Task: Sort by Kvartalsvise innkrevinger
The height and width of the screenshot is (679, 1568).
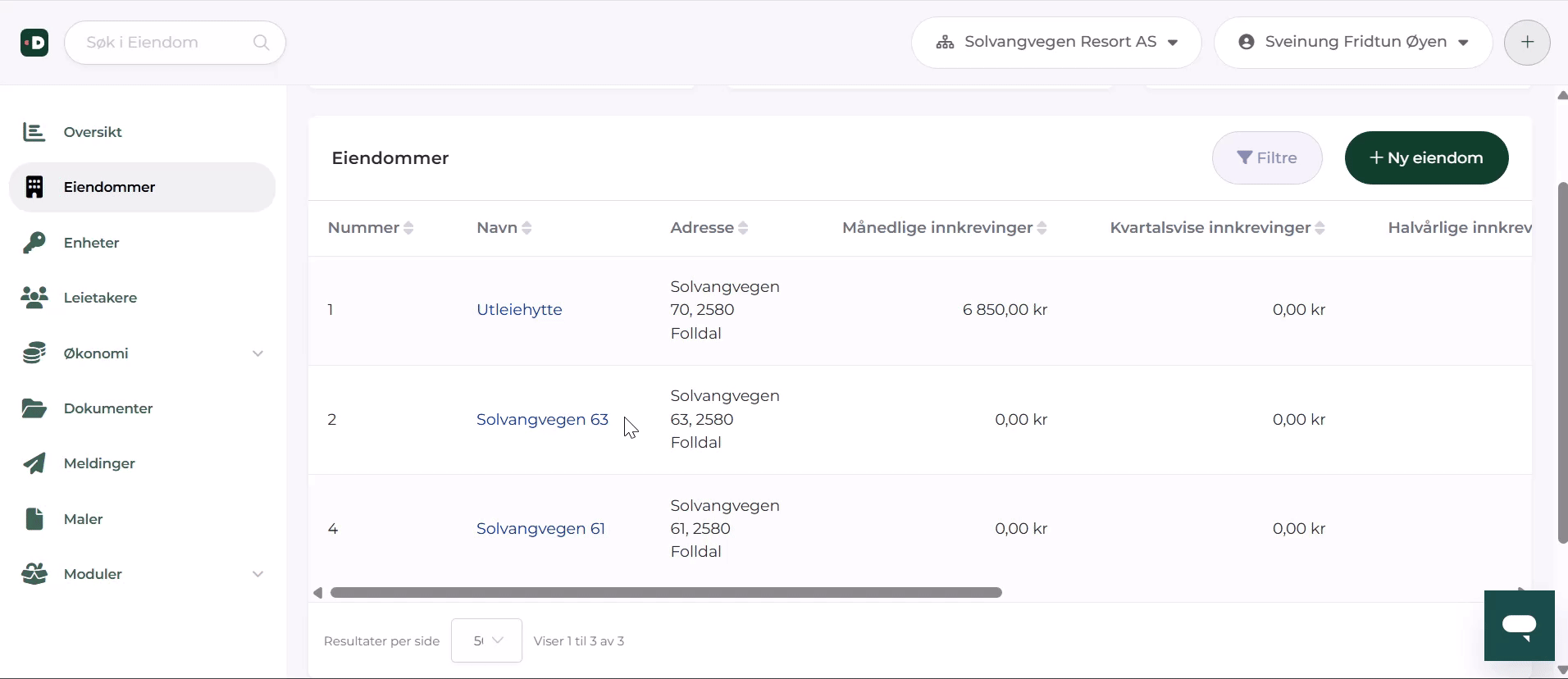Action: [1218, 228]
